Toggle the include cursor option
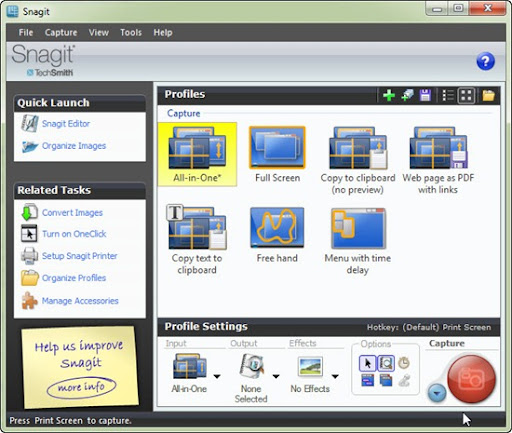This screenshot has height=433, width=512. (x=367, y=363)
